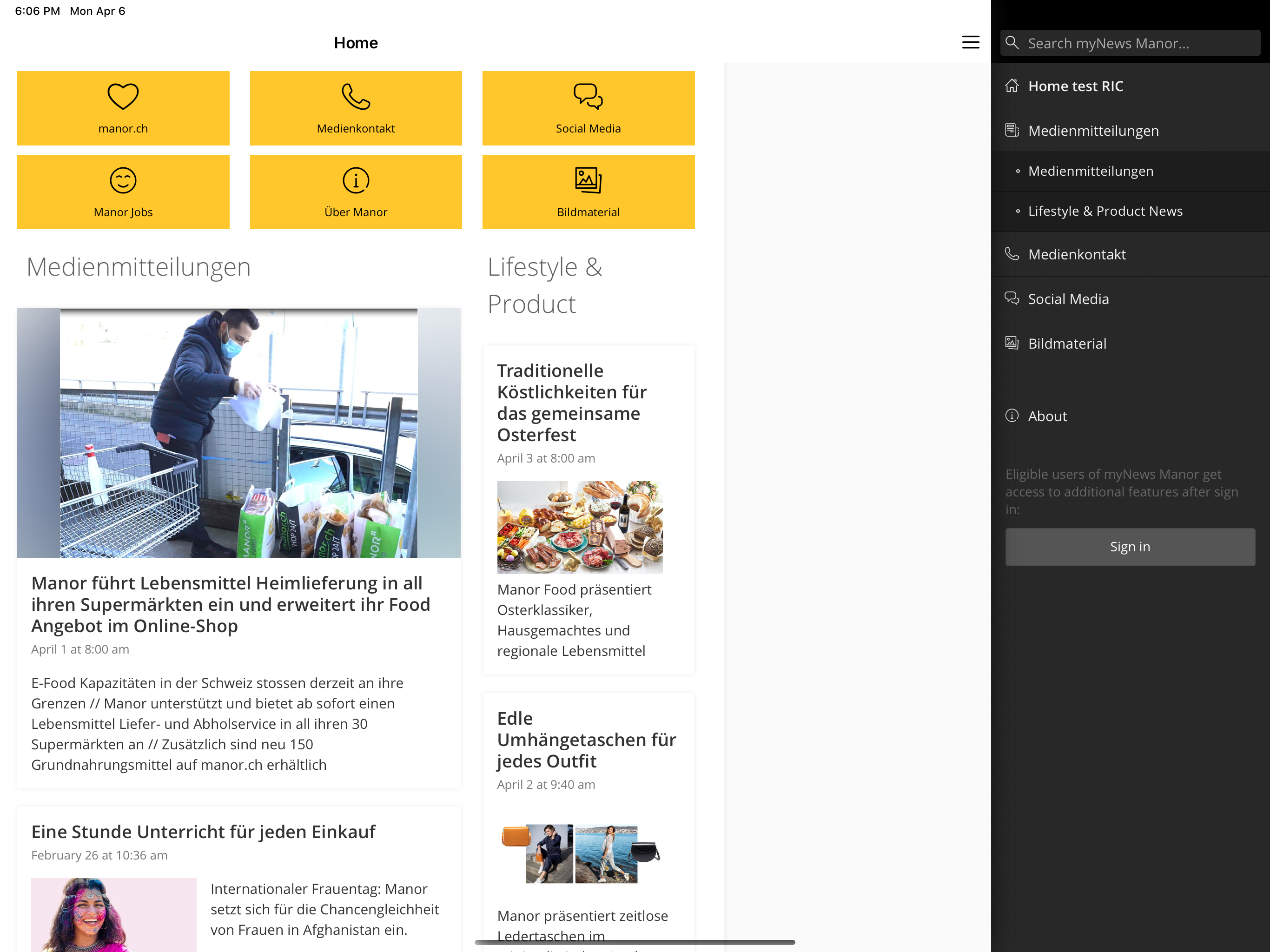Open the Bildmaterial label on yellow tile

coord(588,212)
